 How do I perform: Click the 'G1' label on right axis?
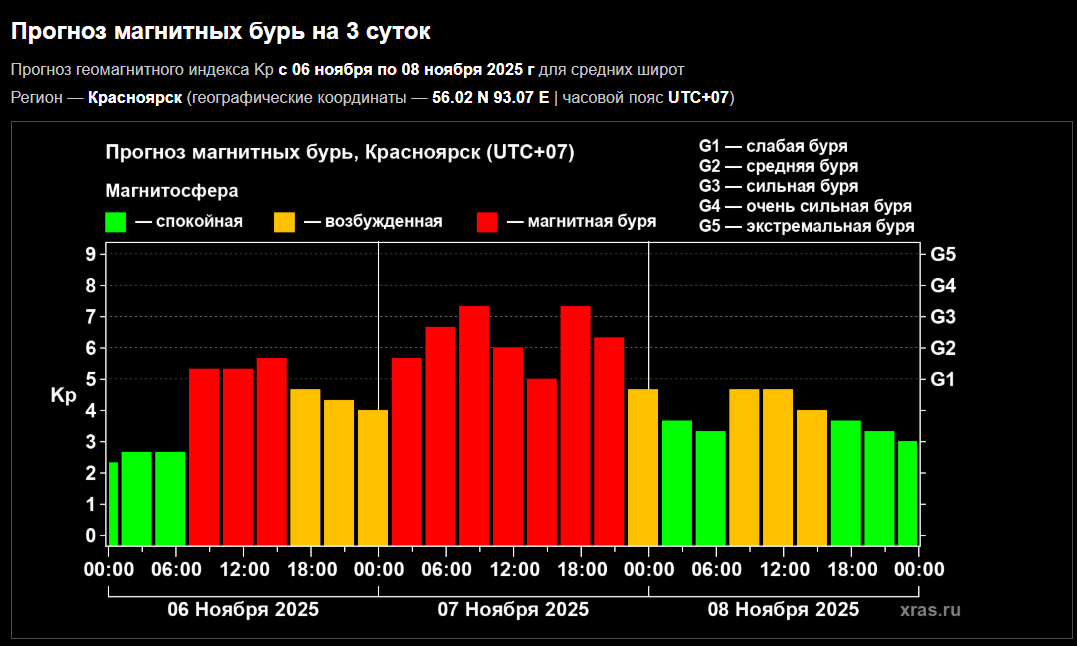[x=943, y=379]
